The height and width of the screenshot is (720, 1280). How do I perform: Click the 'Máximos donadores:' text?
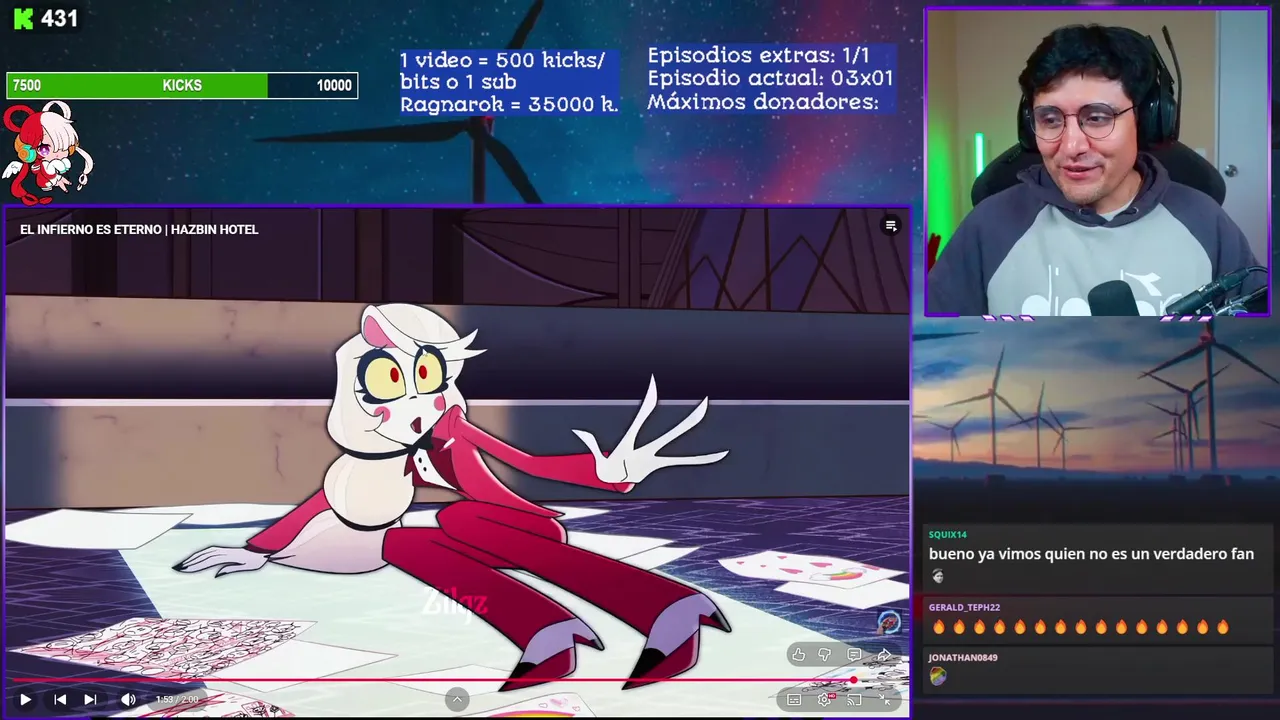(x=763, y=102)
